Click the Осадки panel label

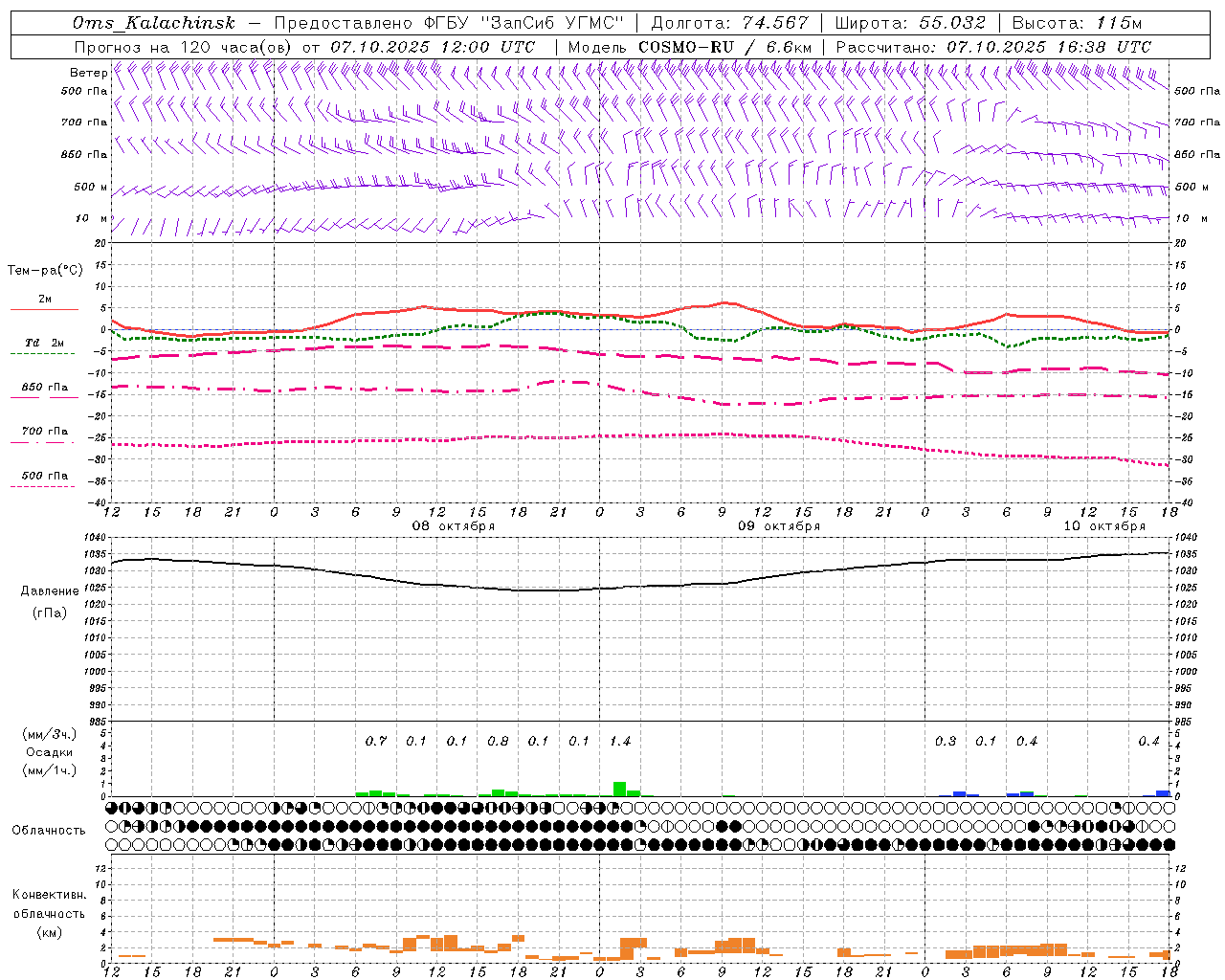click(x=50, y=753)
